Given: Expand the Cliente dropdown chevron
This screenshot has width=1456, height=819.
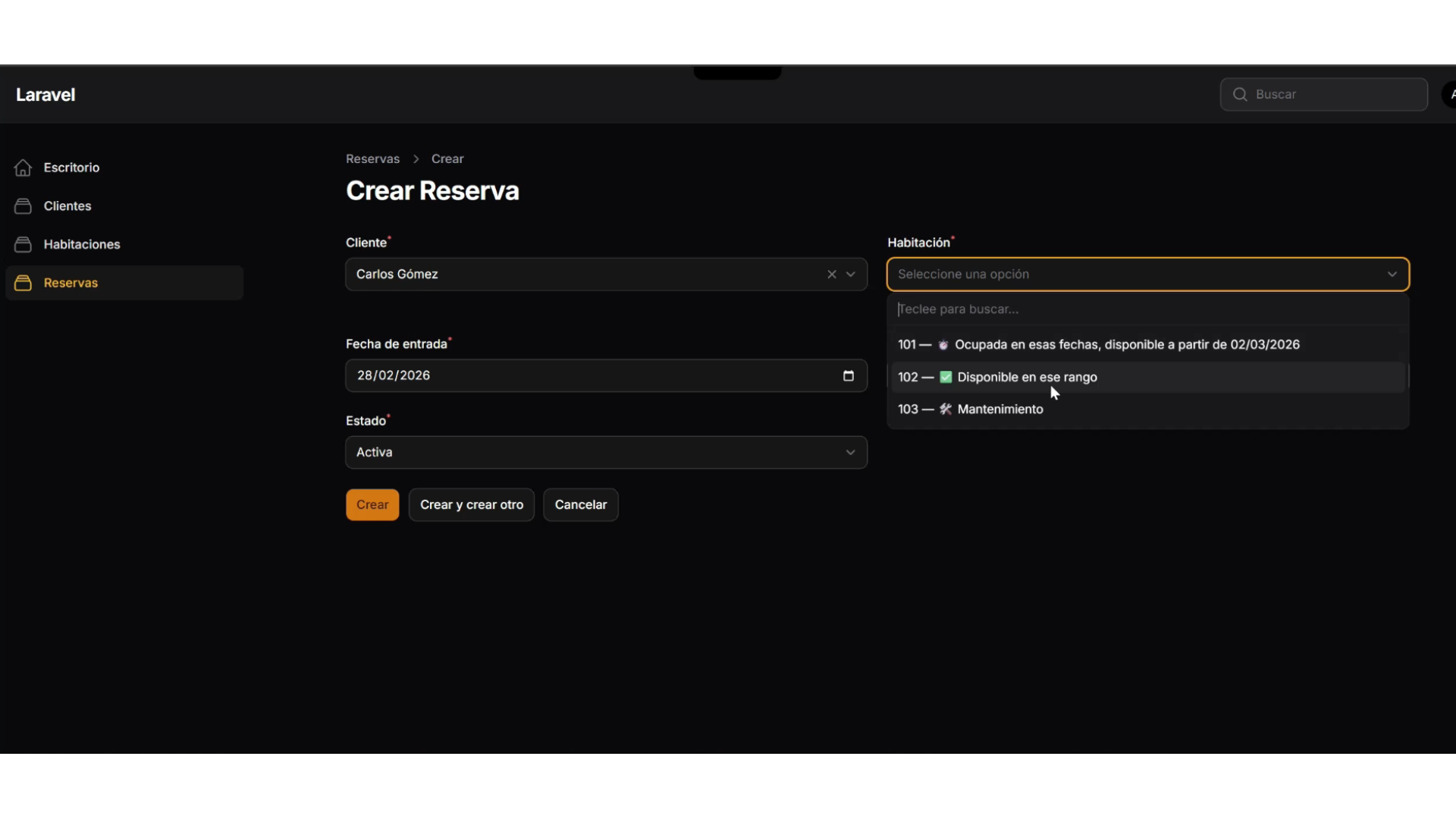Looking at the screenshot, I should pyautogui.click(x=851, y=275).
